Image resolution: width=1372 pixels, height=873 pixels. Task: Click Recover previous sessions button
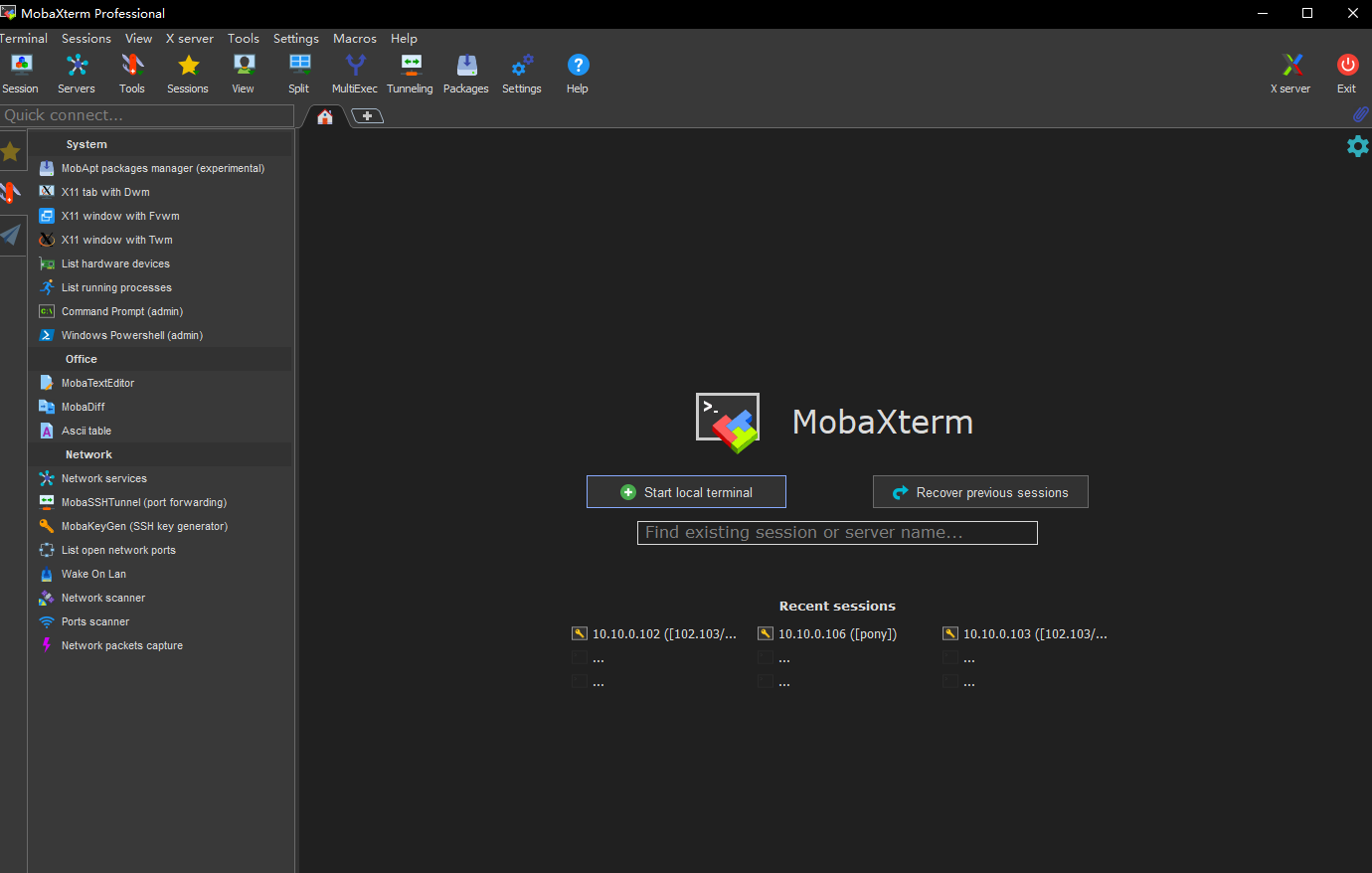pos(980,492)
